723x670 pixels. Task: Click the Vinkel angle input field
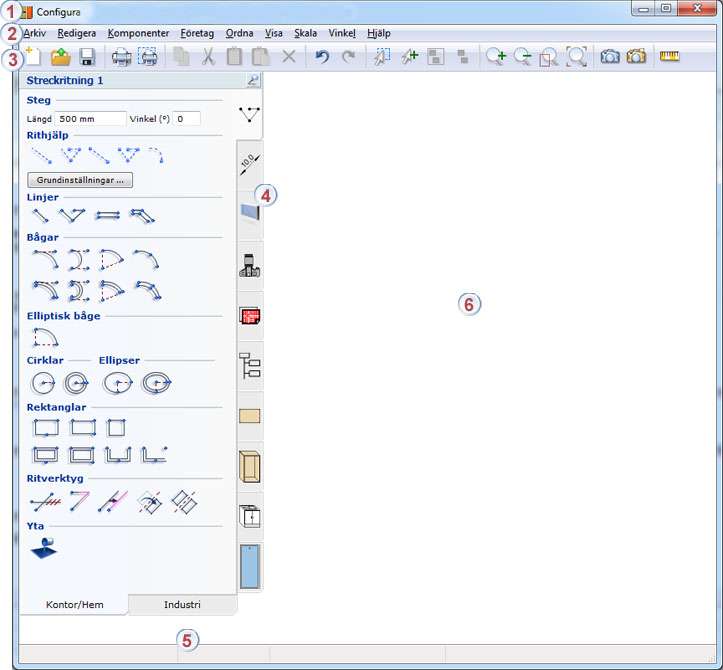point(186,119)
